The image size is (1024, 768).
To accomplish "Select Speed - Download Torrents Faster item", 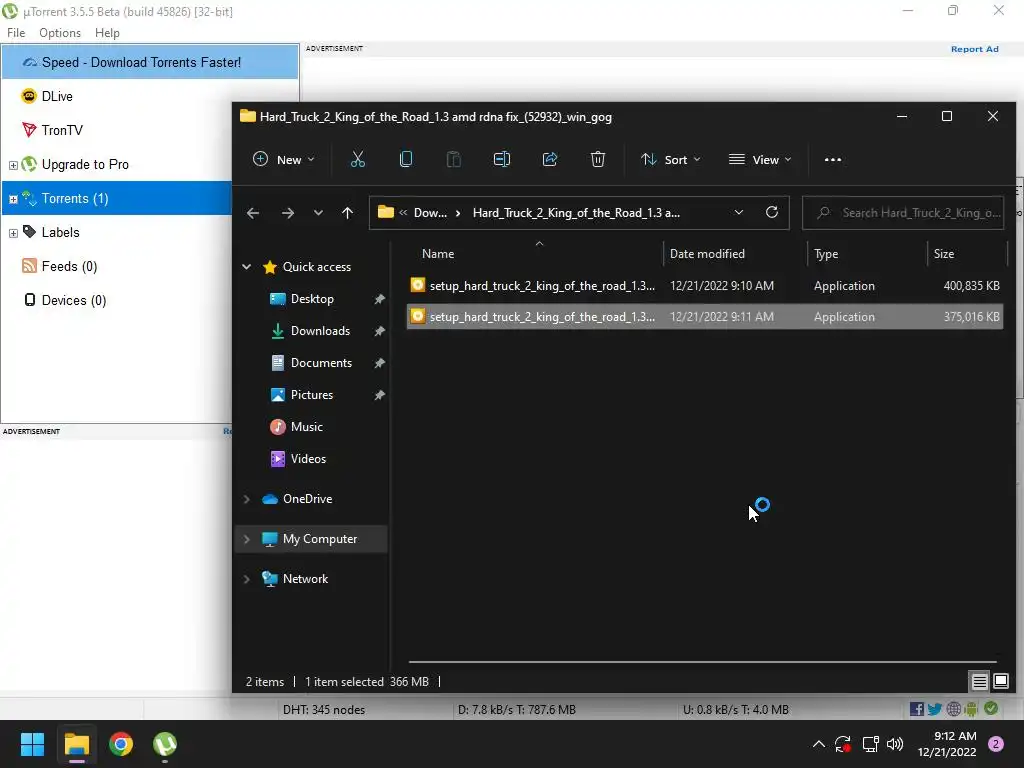I will (150, 62).
